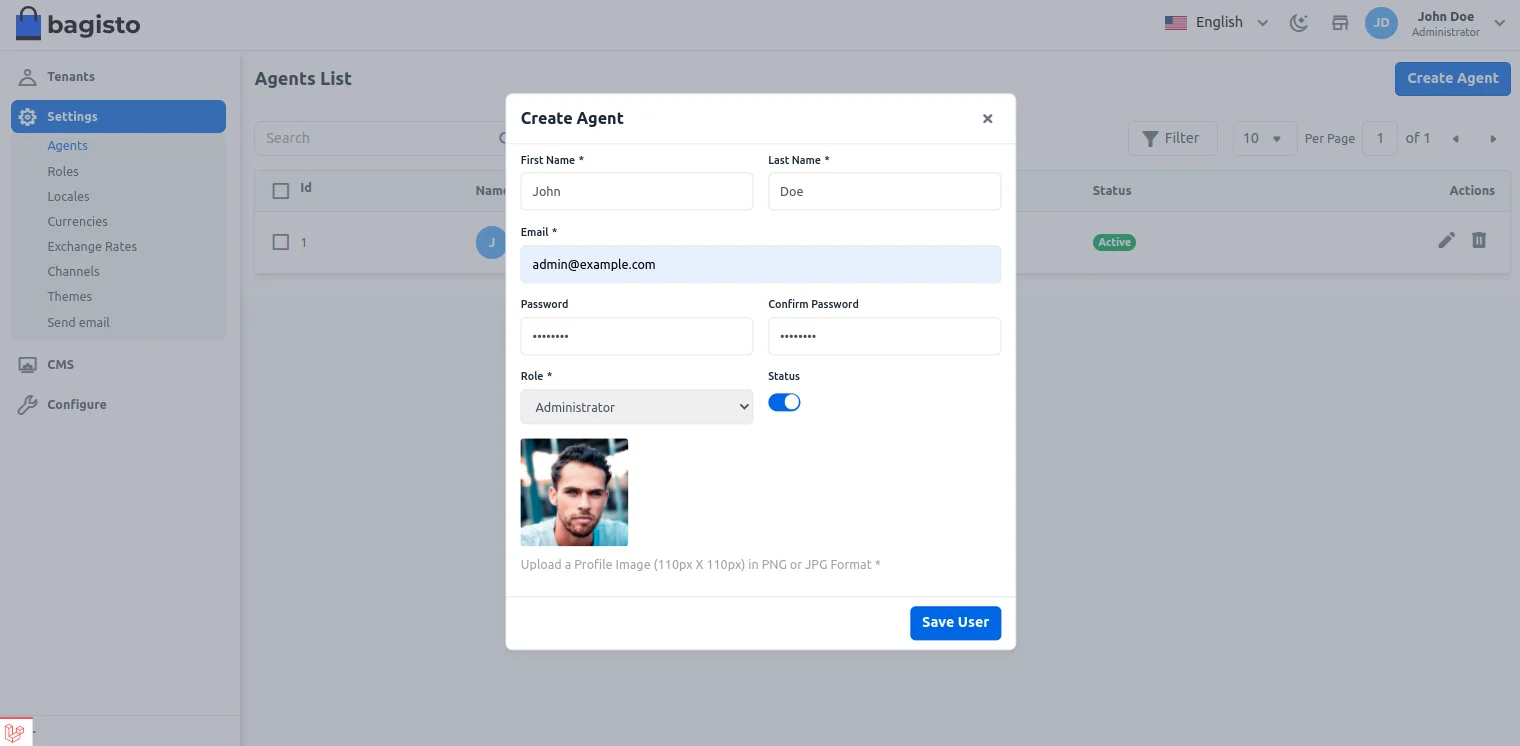This screenshot has height=746, width=1520.
Task: Open the Role dropdown showing Administrator
Action: tap(636, 406)
